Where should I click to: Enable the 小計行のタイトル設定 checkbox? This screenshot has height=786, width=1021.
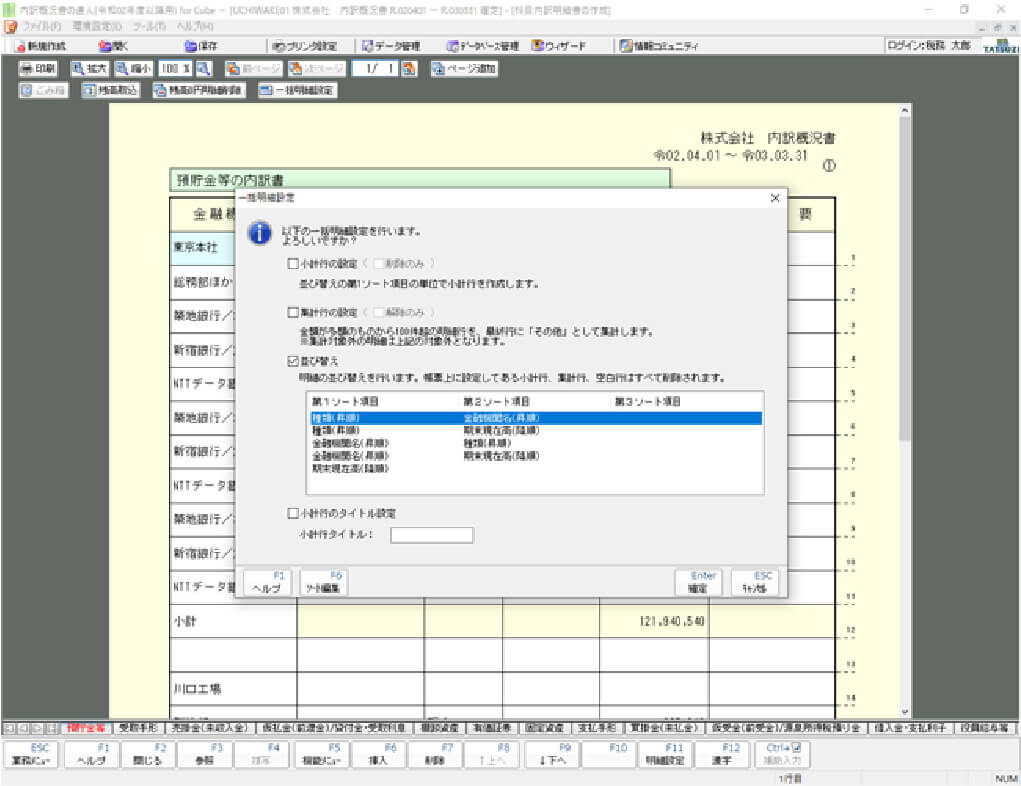[293, 513]
